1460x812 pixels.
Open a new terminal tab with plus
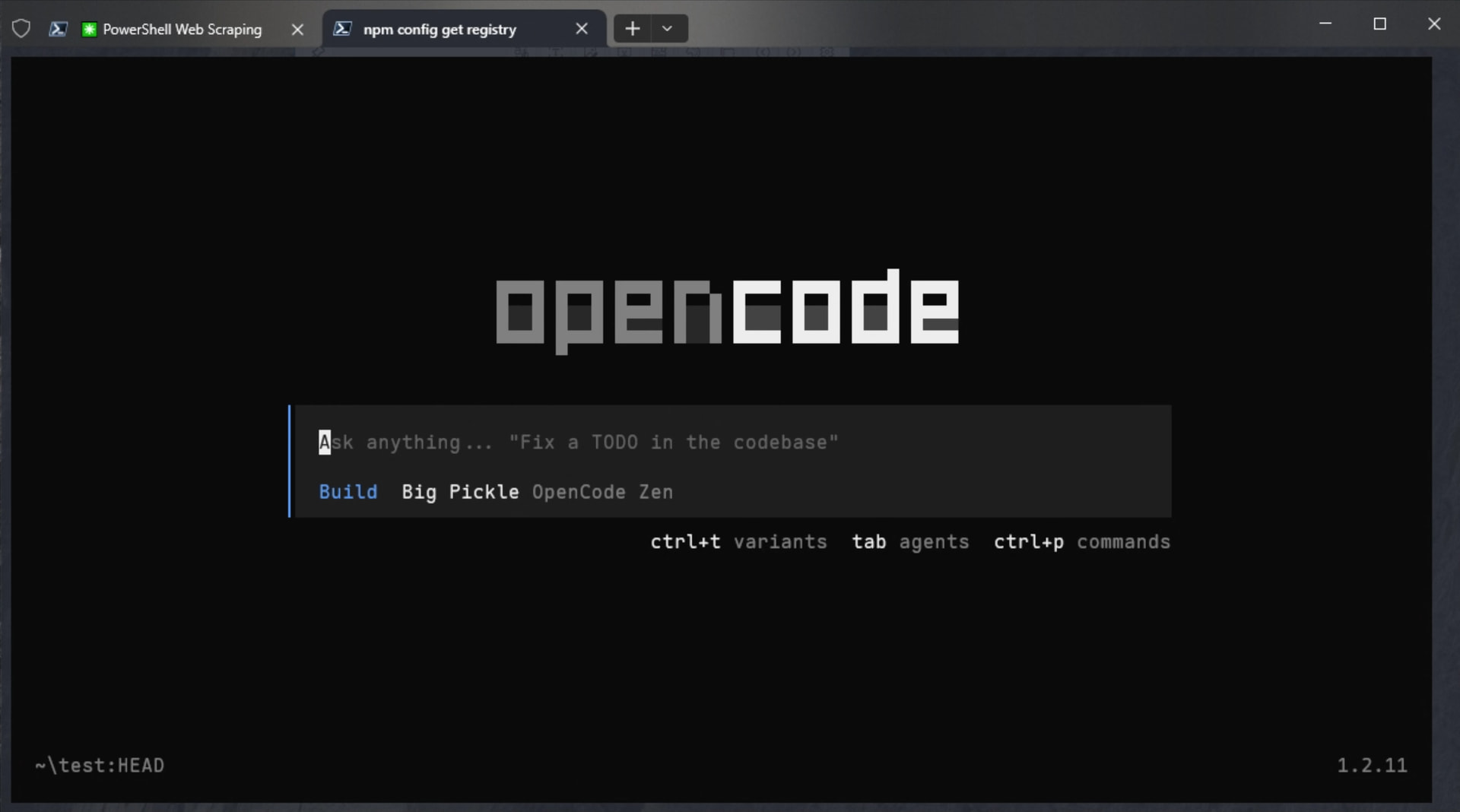(632, 29)
